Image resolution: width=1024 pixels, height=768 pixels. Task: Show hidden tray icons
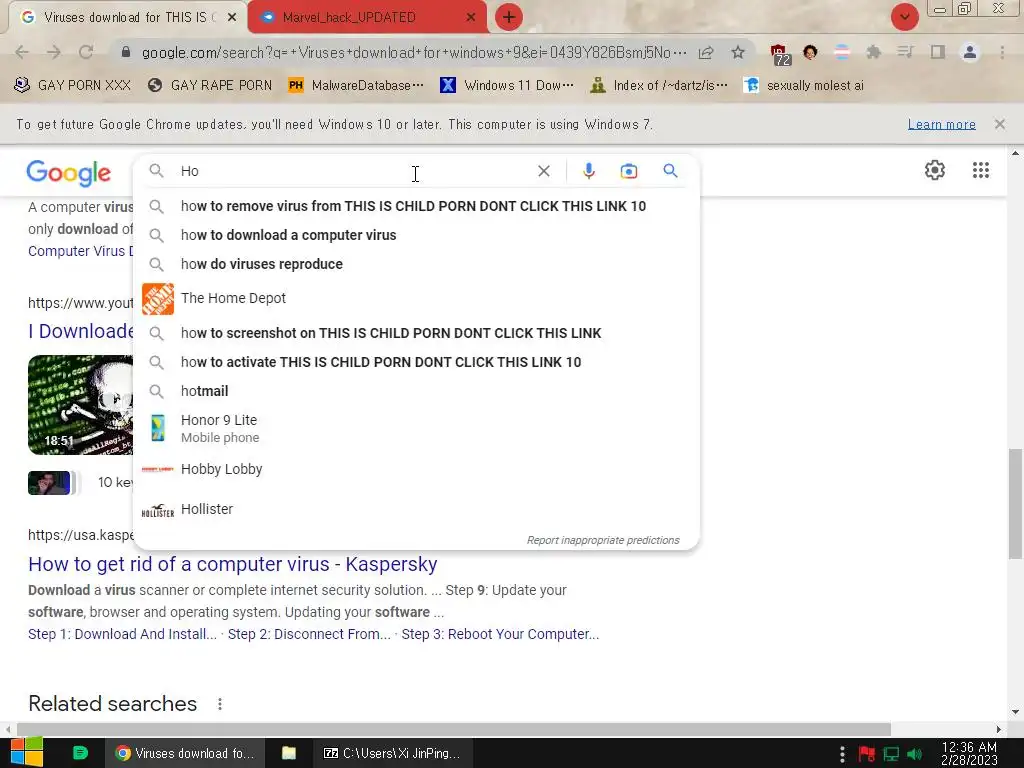pos(842,754)
